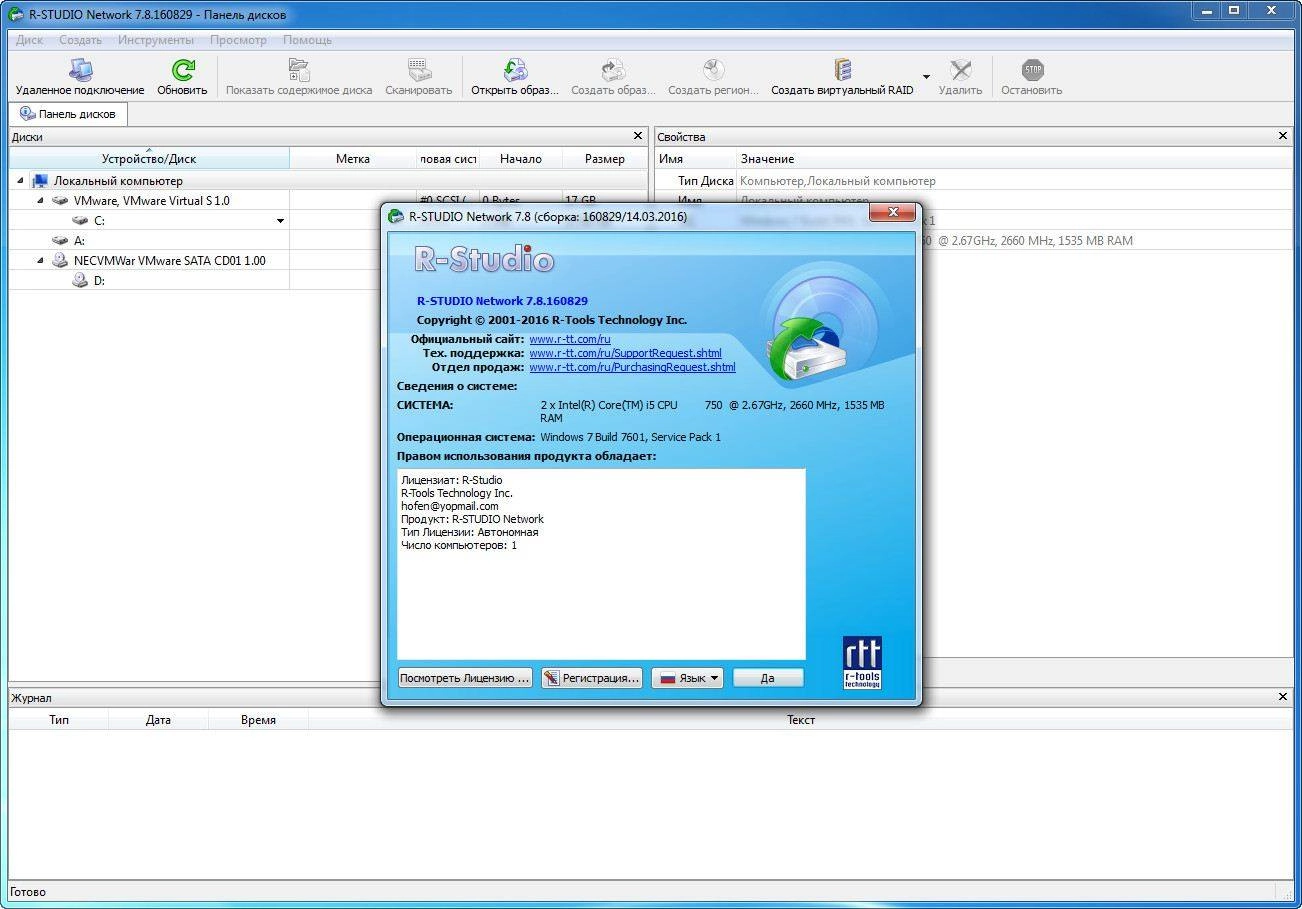Collapse the NECVMWar VMware SATA CD01 node
The width and height of the screenshot is (1302, 909).
click(x=40, y=260)
